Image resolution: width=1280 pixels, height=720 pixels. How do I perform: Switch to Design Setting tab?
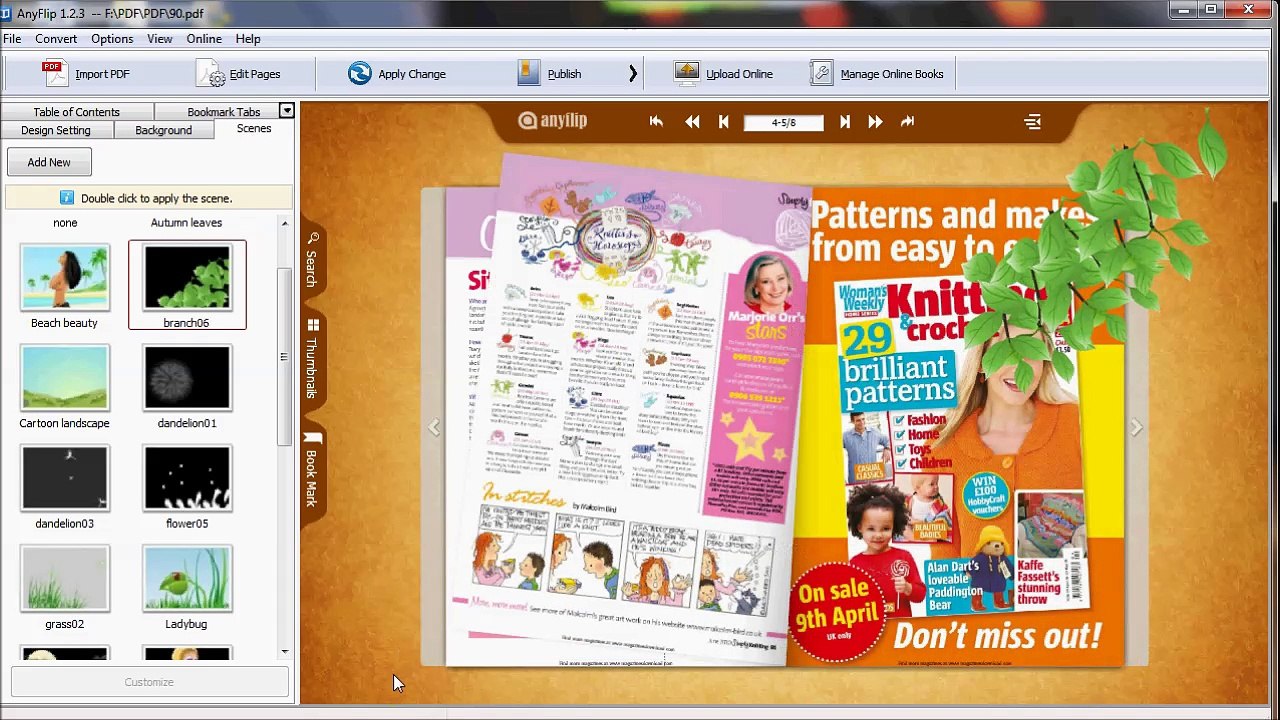(56, 130)
